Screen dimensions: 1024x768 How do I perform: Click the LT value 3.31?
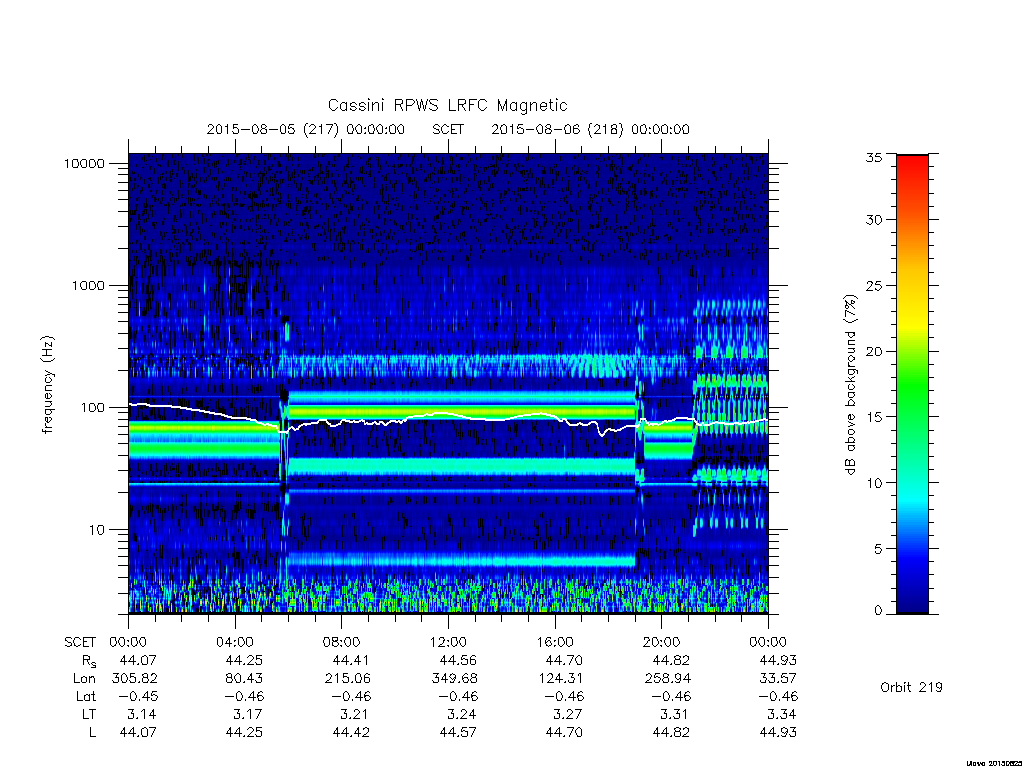click(x=675, y=714)
